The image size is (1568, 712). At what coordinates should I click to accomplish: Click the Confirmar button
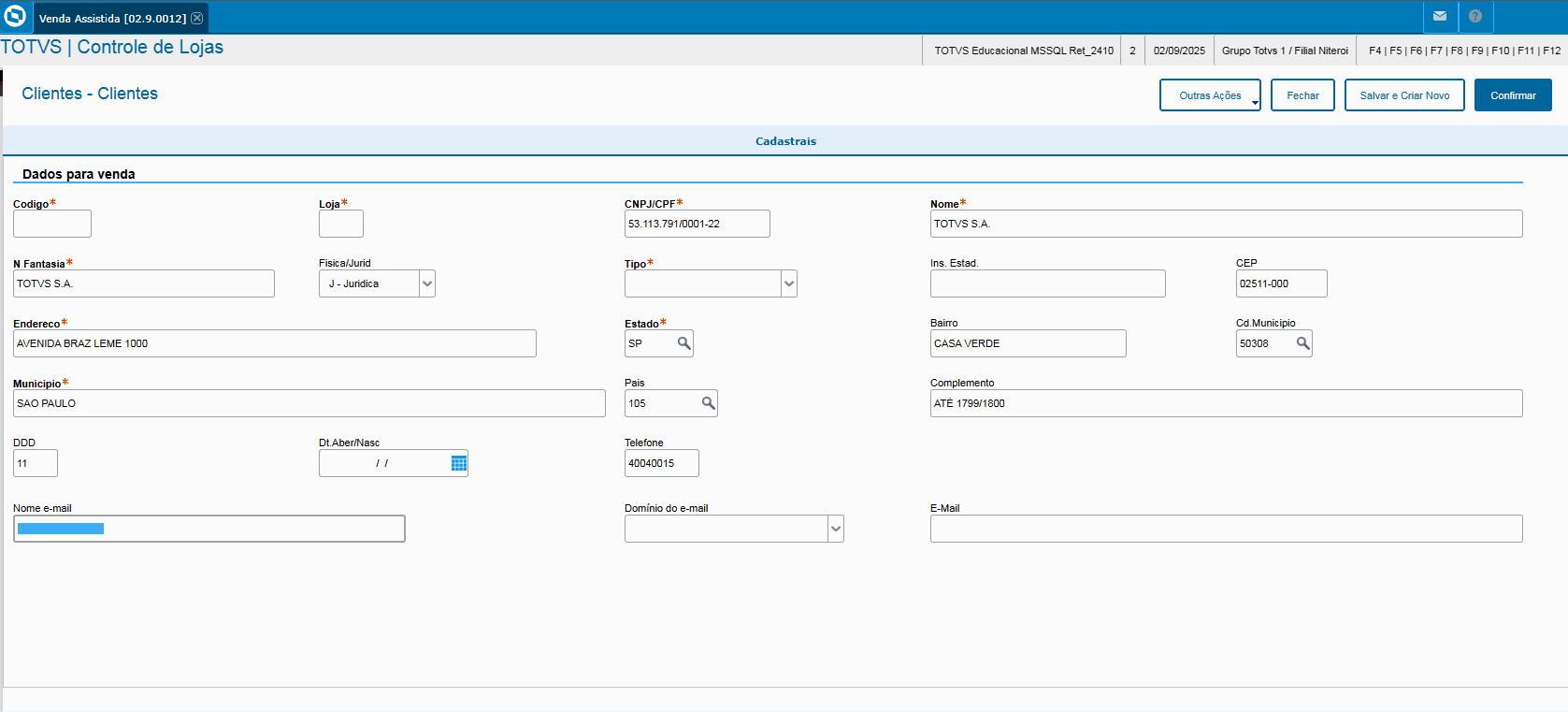coord(1513,95)
